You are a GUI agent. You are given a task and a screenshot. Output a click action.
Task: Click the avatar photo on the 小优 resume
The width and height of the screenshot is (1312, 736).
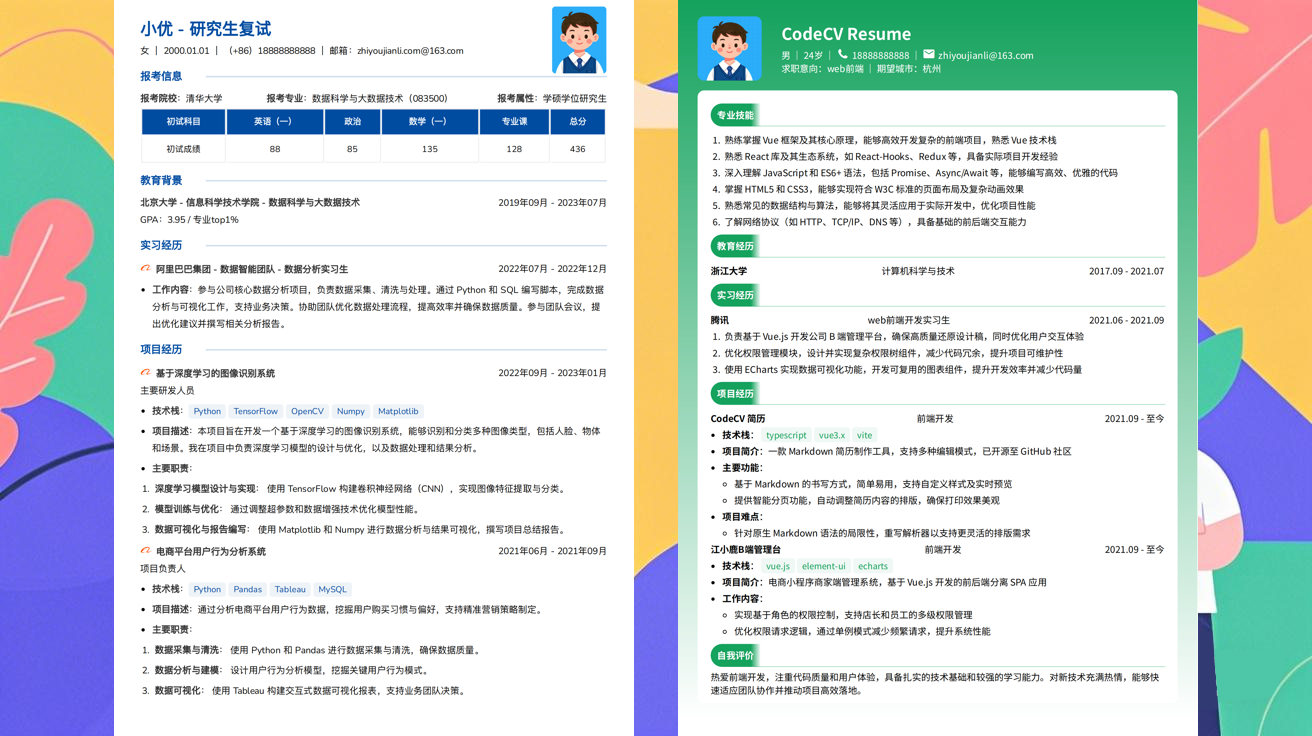(579, 40)
